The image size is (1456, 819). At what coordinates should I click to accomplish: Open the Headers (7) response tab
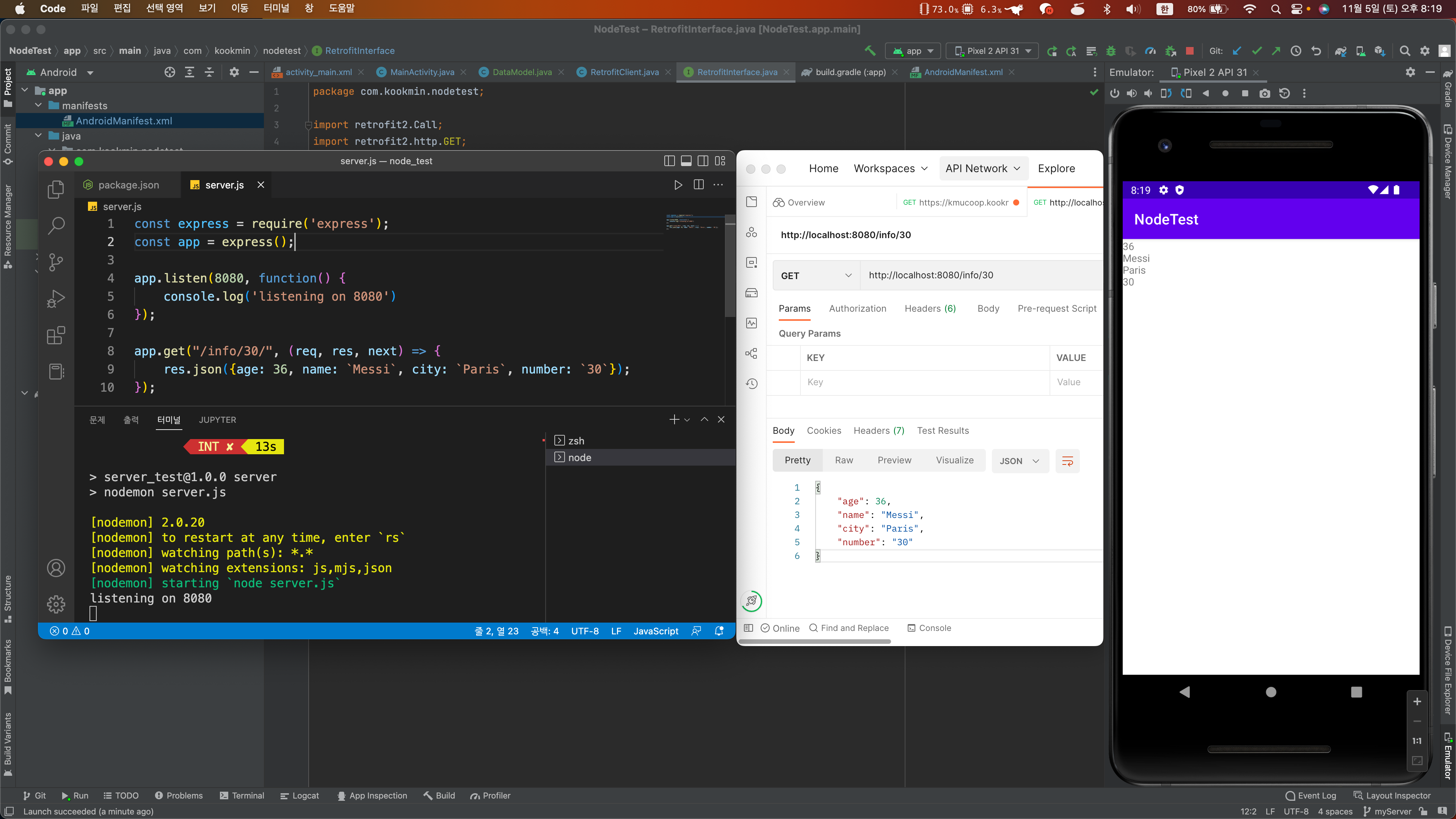click(x=879, y=431)
